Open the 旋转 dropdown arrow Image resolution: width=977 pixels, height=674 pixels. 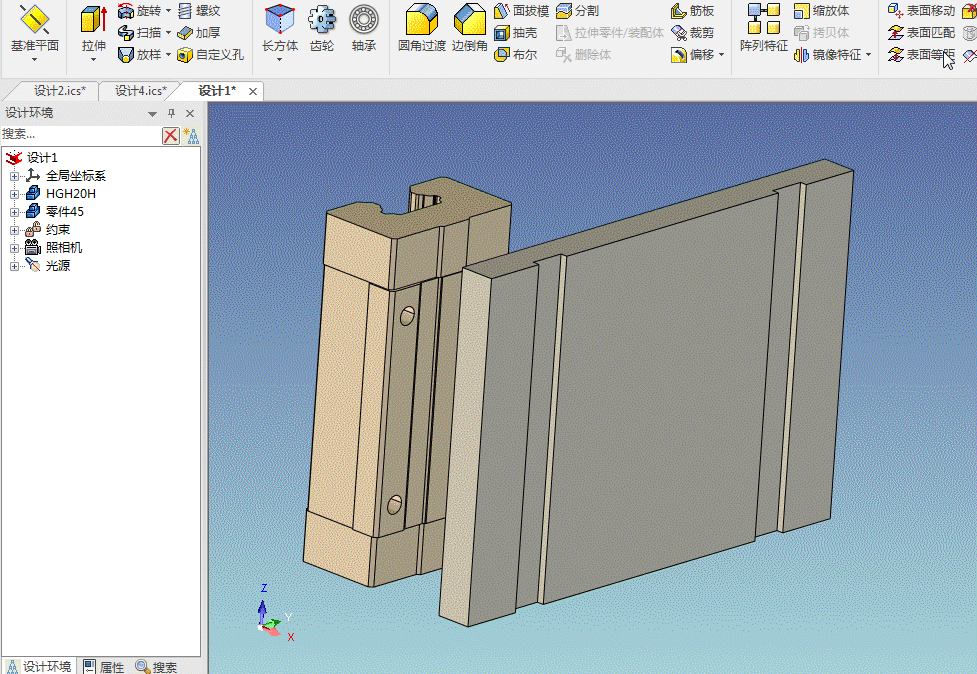click(168, 11)
